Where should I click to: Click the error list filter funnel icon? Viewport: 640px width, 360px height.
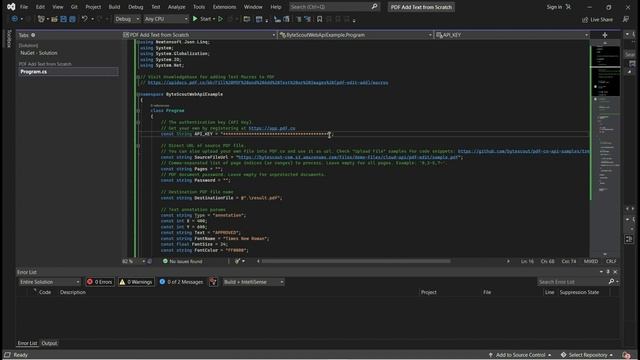pos(213,282)
